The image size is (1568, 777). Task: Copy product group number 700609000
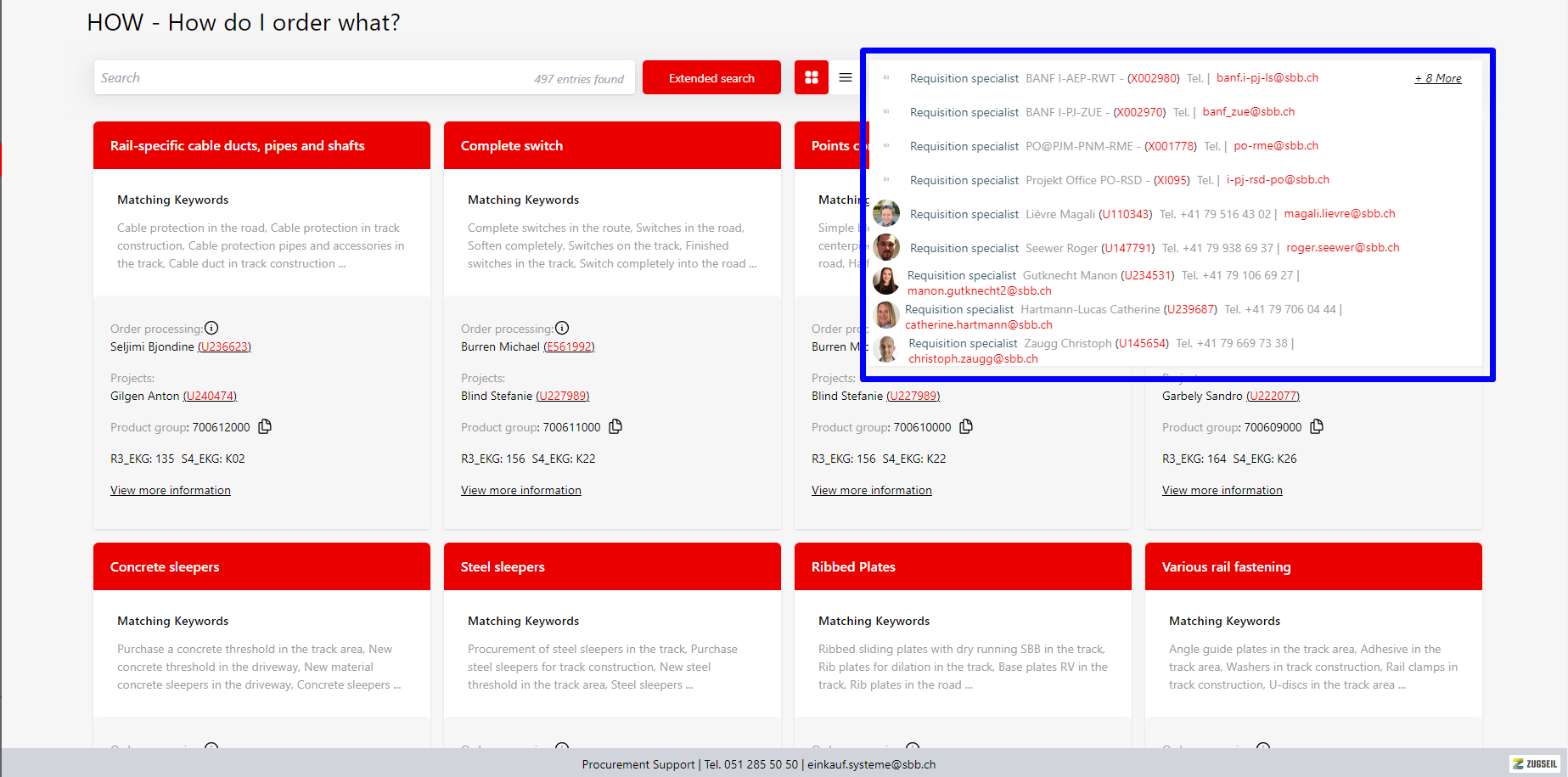click(1317, 426)
